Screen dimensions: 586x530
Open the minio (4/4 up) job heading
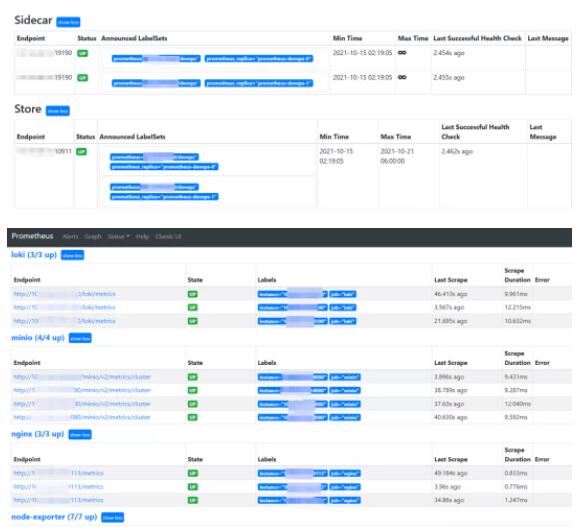pyautogui.click(x=38, y=338)
